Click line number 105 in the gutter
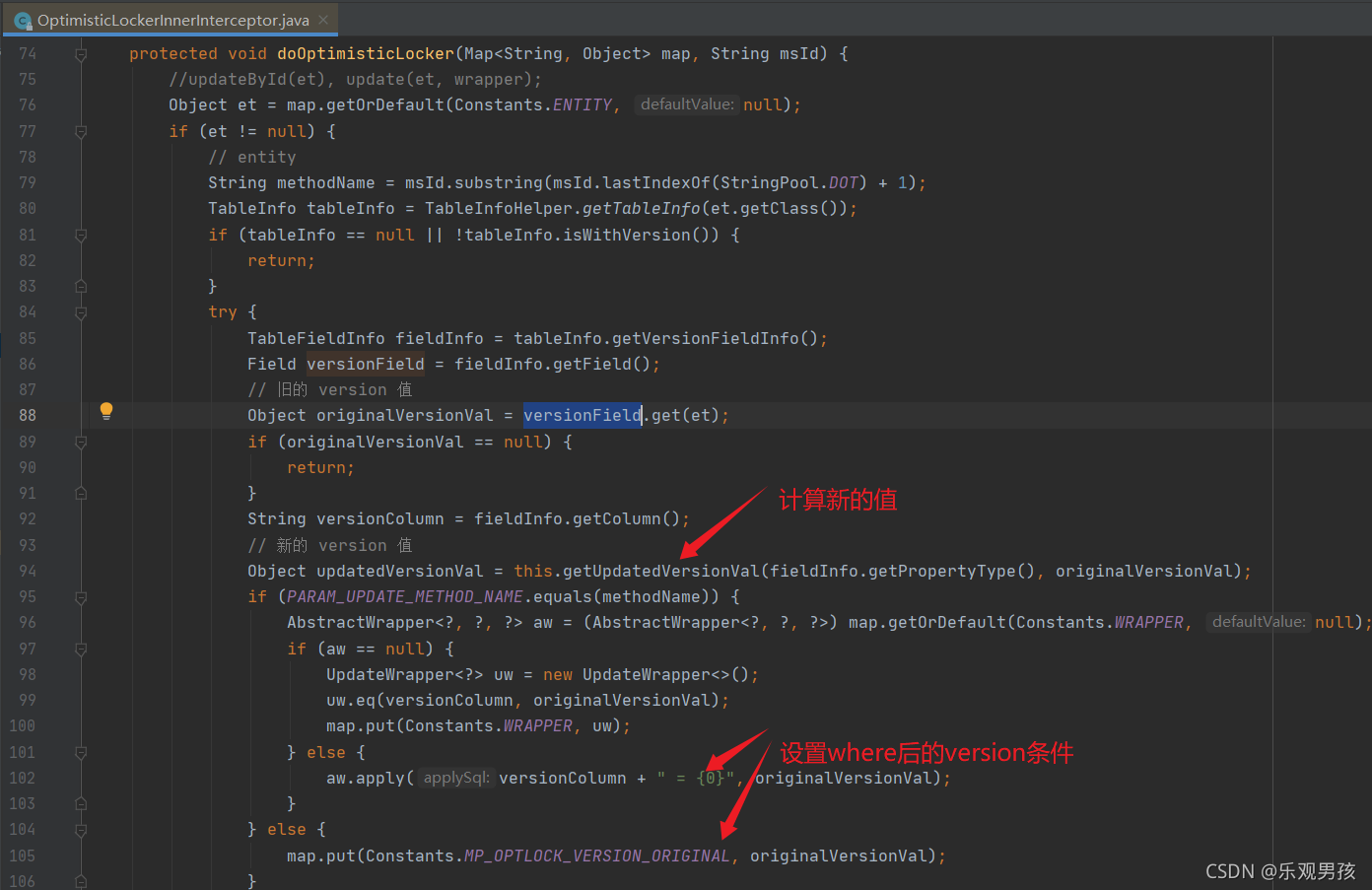 pos(23,856)
